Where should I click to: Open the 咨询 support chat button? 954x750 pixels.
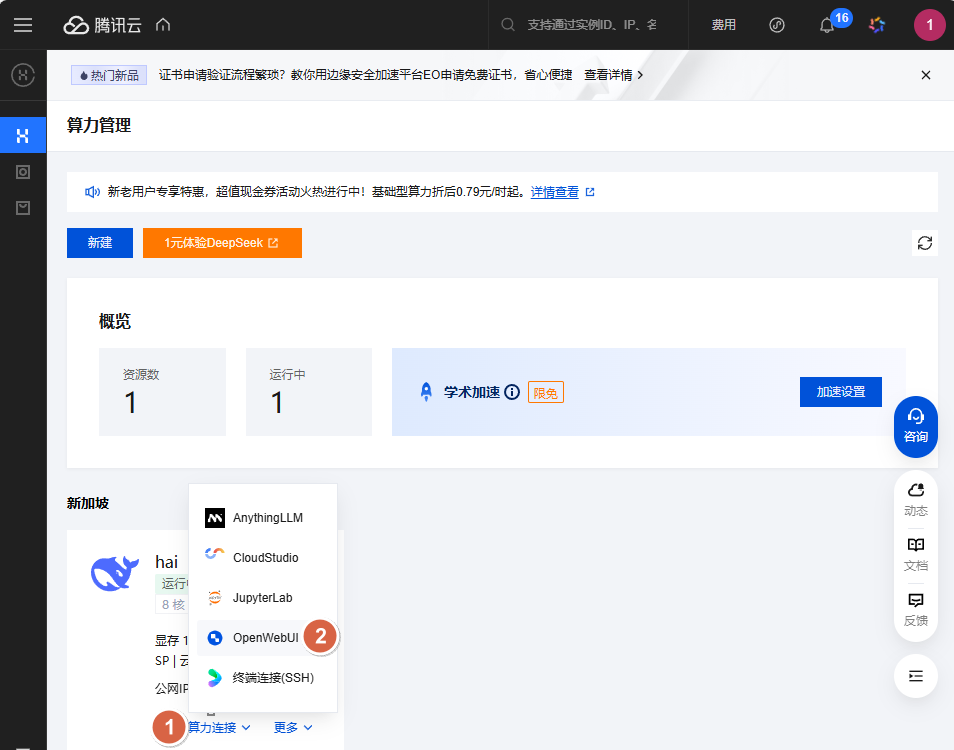(x=916, y=426)
